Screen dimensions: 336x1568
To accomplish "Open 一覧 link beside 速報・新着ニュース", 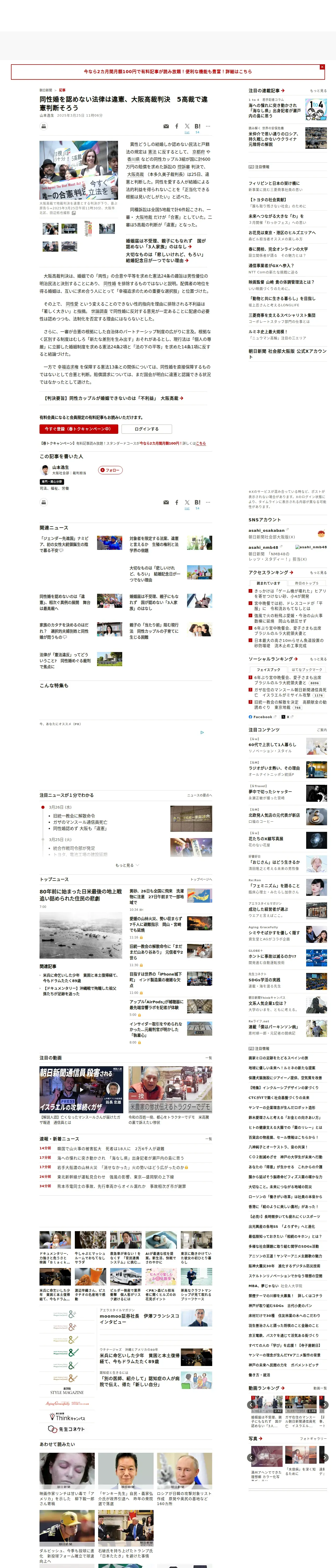I will pos(209,1139).
